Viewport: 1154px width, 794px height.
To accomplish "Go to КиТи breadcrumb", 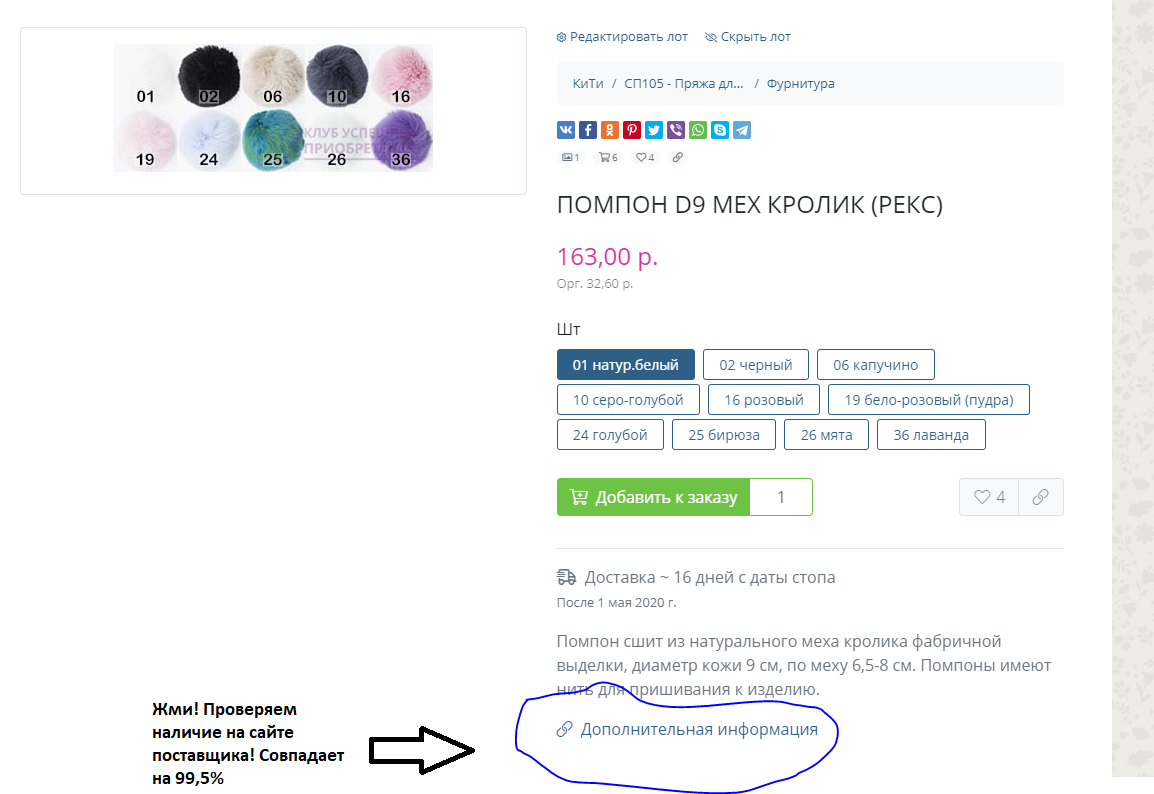I will point(588,84).
